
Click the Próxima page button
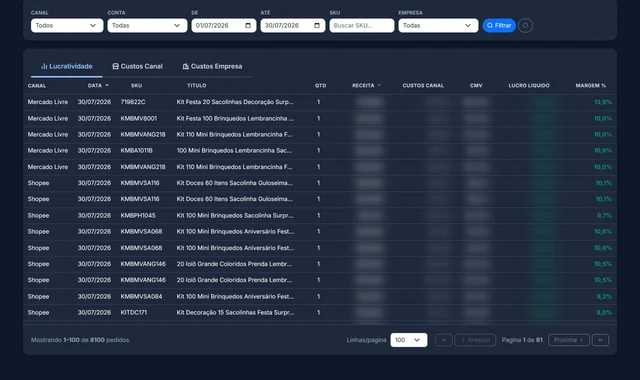[x=569, y=340]
